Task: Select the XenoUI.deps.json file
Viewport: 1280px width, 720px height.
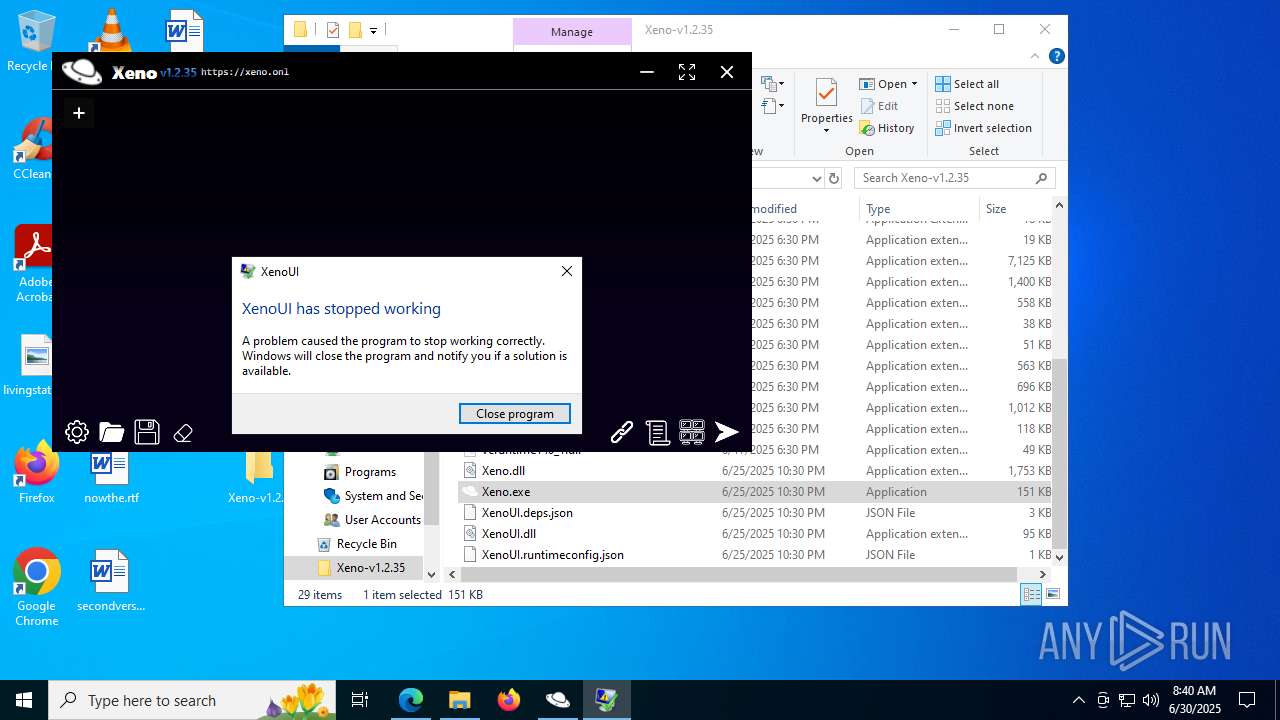Action: [756, 513]
